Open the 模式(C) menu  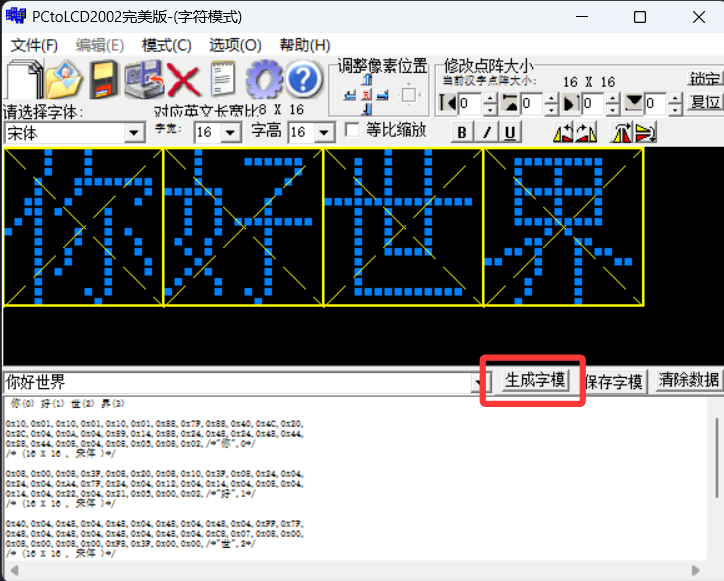[x=167, y=45]
